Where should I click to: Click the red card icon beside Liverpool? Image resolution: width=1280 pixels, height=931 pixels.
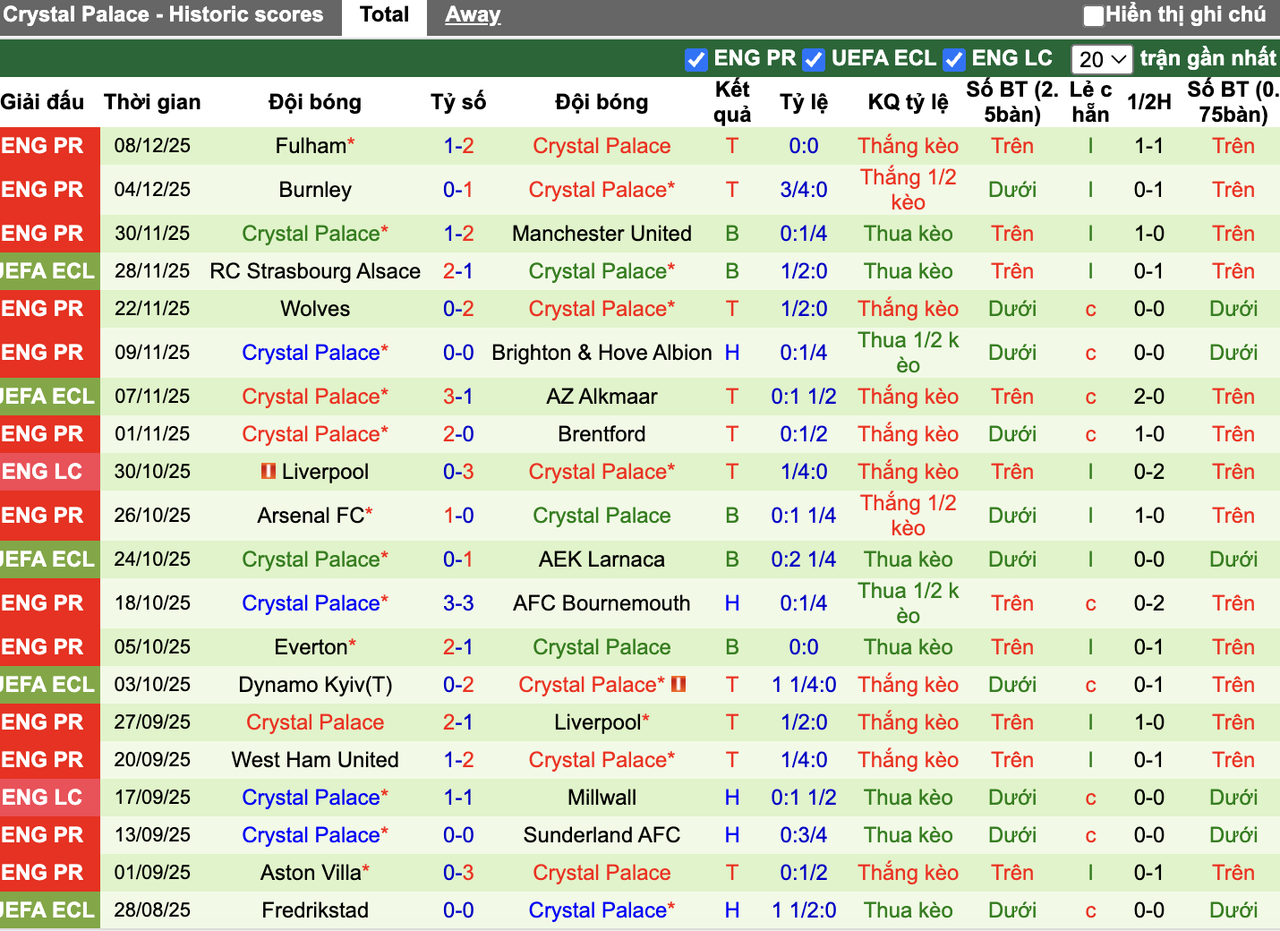point(268,472)
